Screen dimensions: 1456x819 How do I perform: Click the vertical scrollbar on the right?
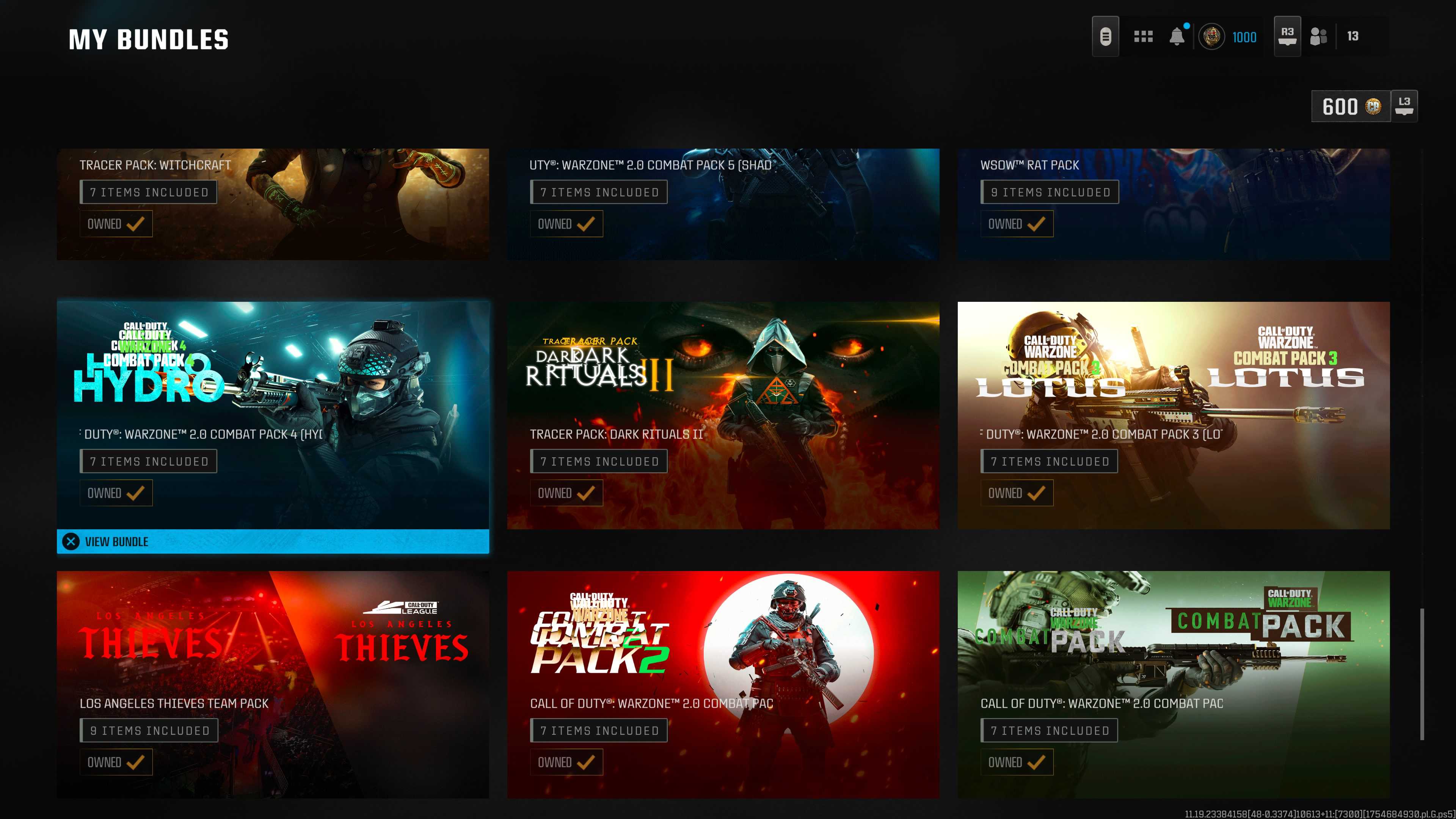click(x=1422, y=674)
